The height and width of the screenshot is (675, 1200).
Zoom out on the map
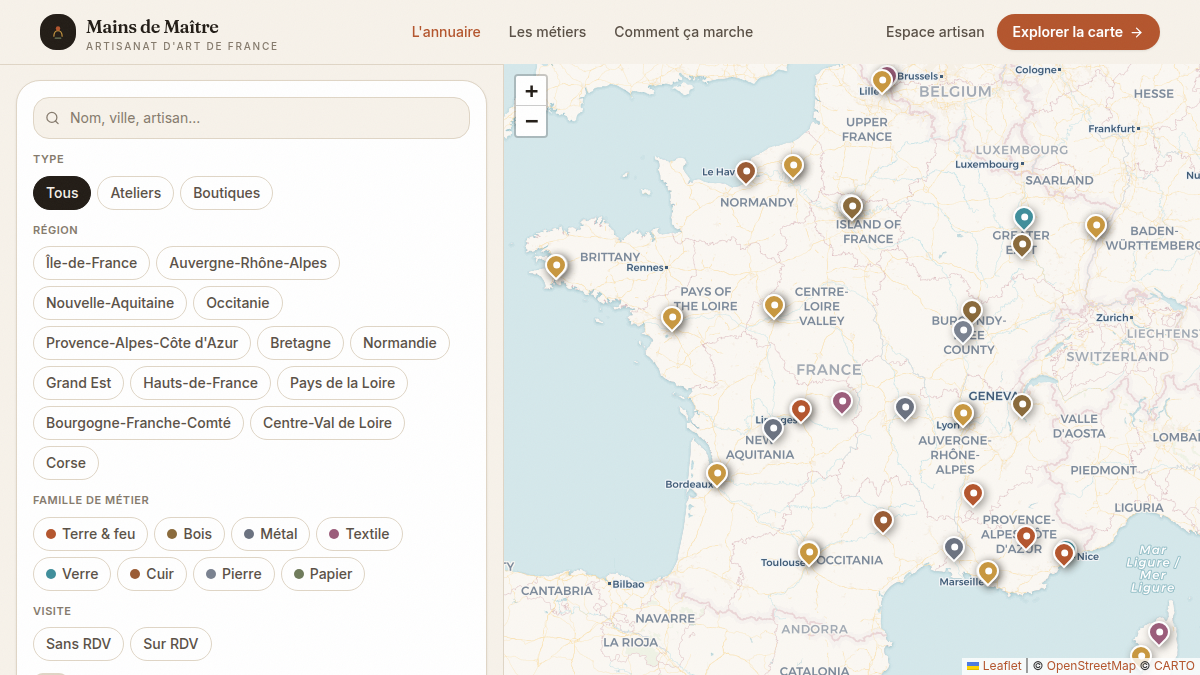click(531, 122)
